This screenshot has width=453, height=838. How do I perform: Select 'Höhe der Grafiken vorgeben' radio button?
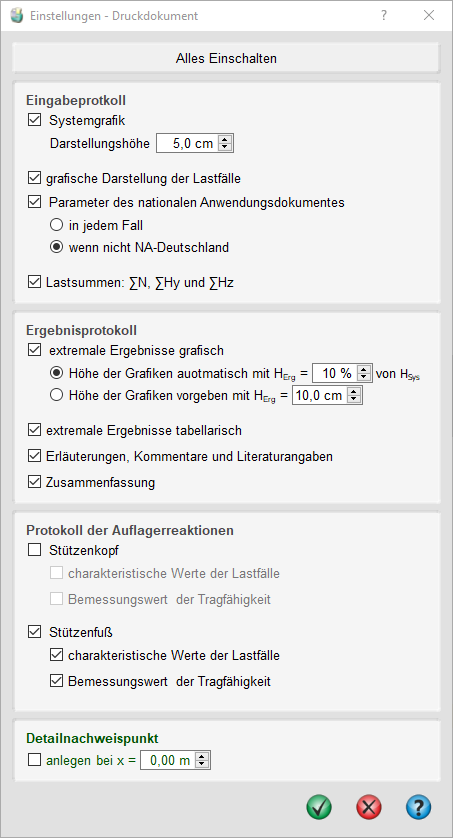[x=57, y=395]
